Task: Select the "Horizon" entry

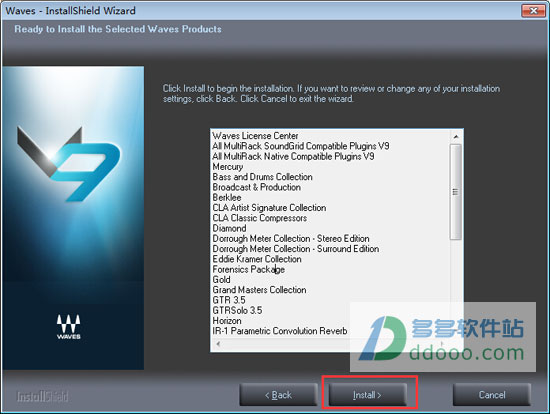Action: [227, 321]
